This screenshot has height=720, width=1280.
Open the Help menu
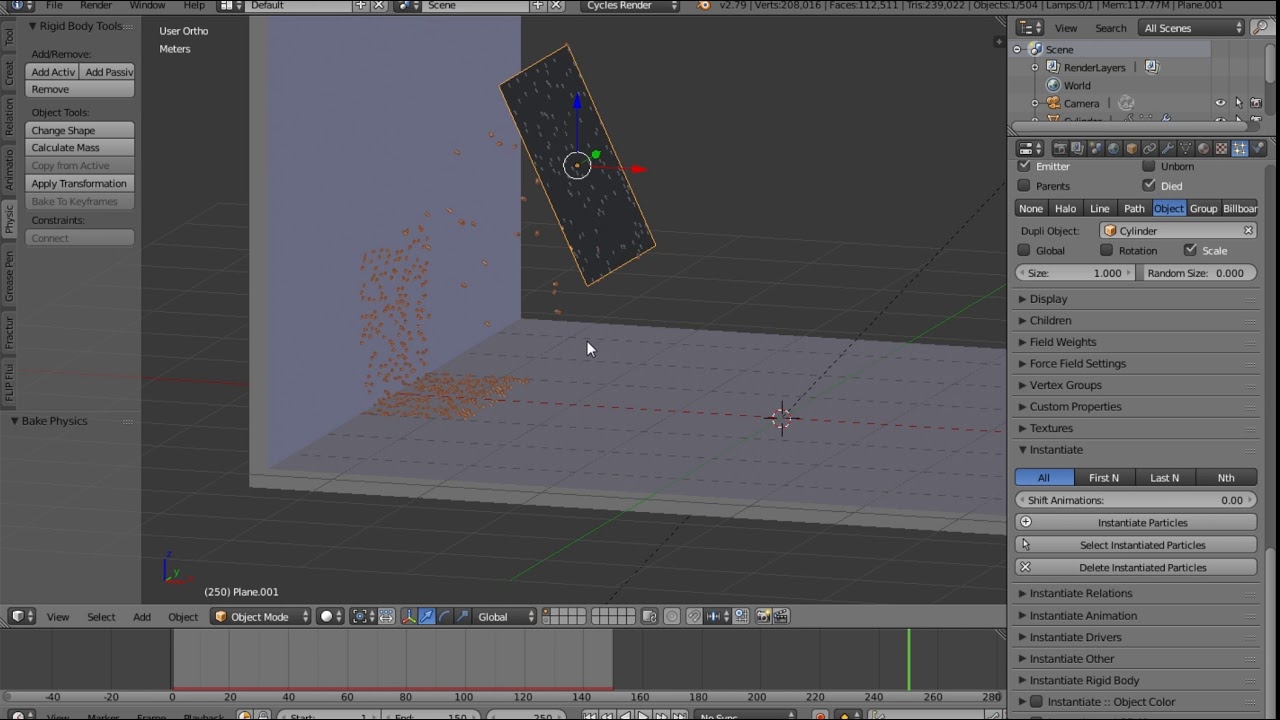click(x=194, y=5)
